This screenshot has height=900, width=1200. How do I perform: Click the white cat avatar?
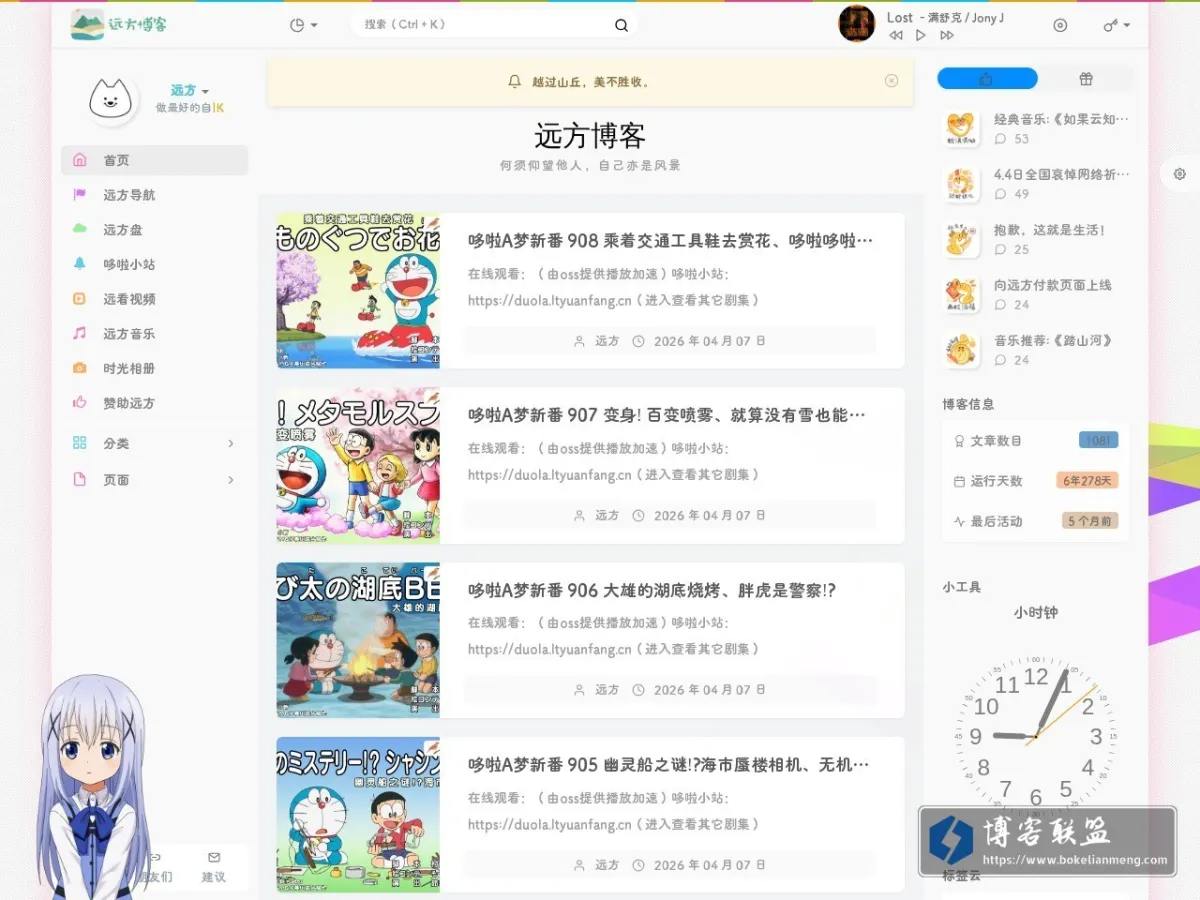pyautogui.click(x=111, y=99)
